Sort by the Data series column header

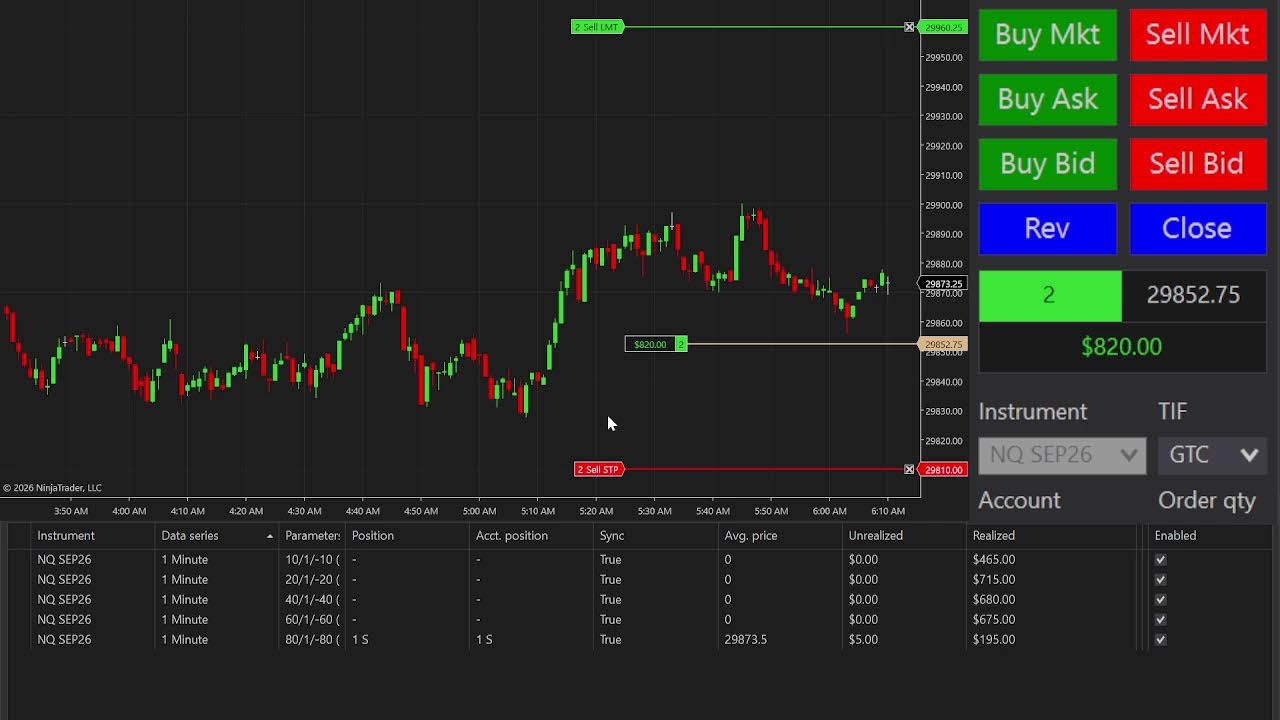[216, 536]
